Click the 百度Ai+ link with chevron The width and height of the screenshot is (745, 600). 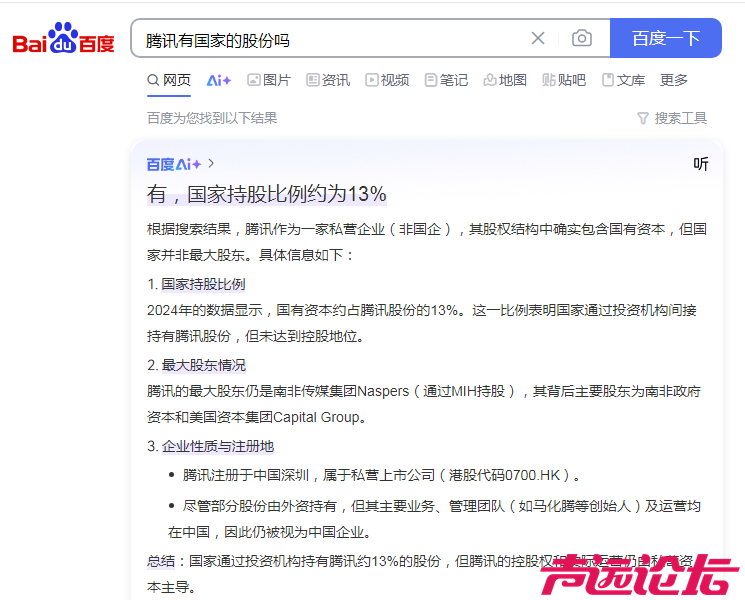coord(181,164)
